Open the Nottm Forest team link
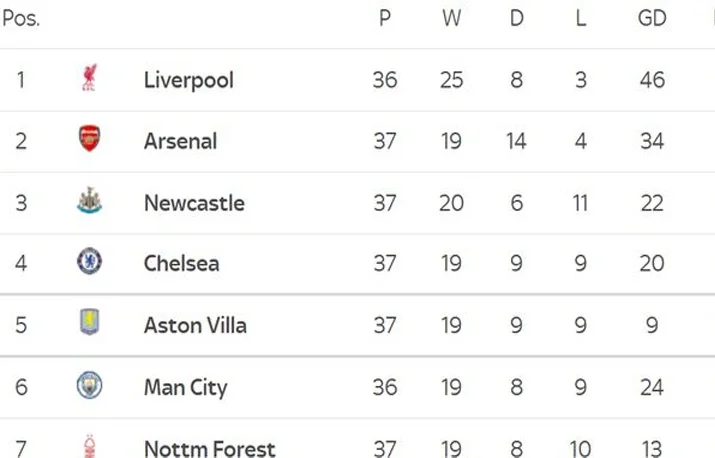715x458 pixels. point(210,448)
